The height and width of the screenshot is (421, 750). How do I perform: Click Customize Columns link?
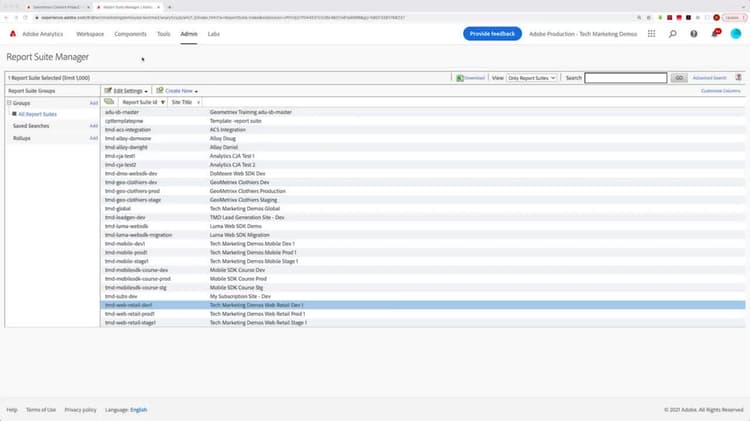[720, 91]
